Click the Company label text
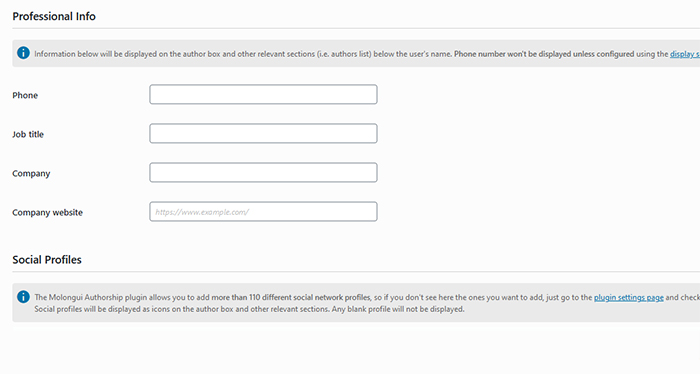This screenshot has height=374, width=700. (x=31, y=174)
